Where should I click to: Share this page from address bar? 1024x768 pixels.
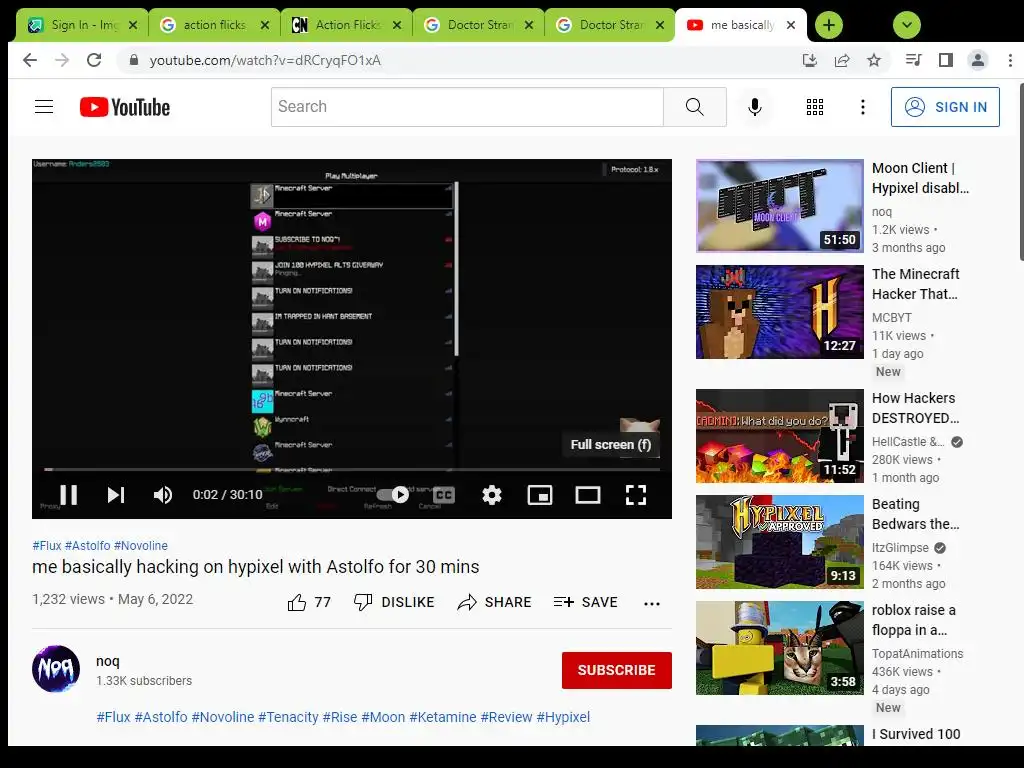pyautogui.click(x=842, y=60)
